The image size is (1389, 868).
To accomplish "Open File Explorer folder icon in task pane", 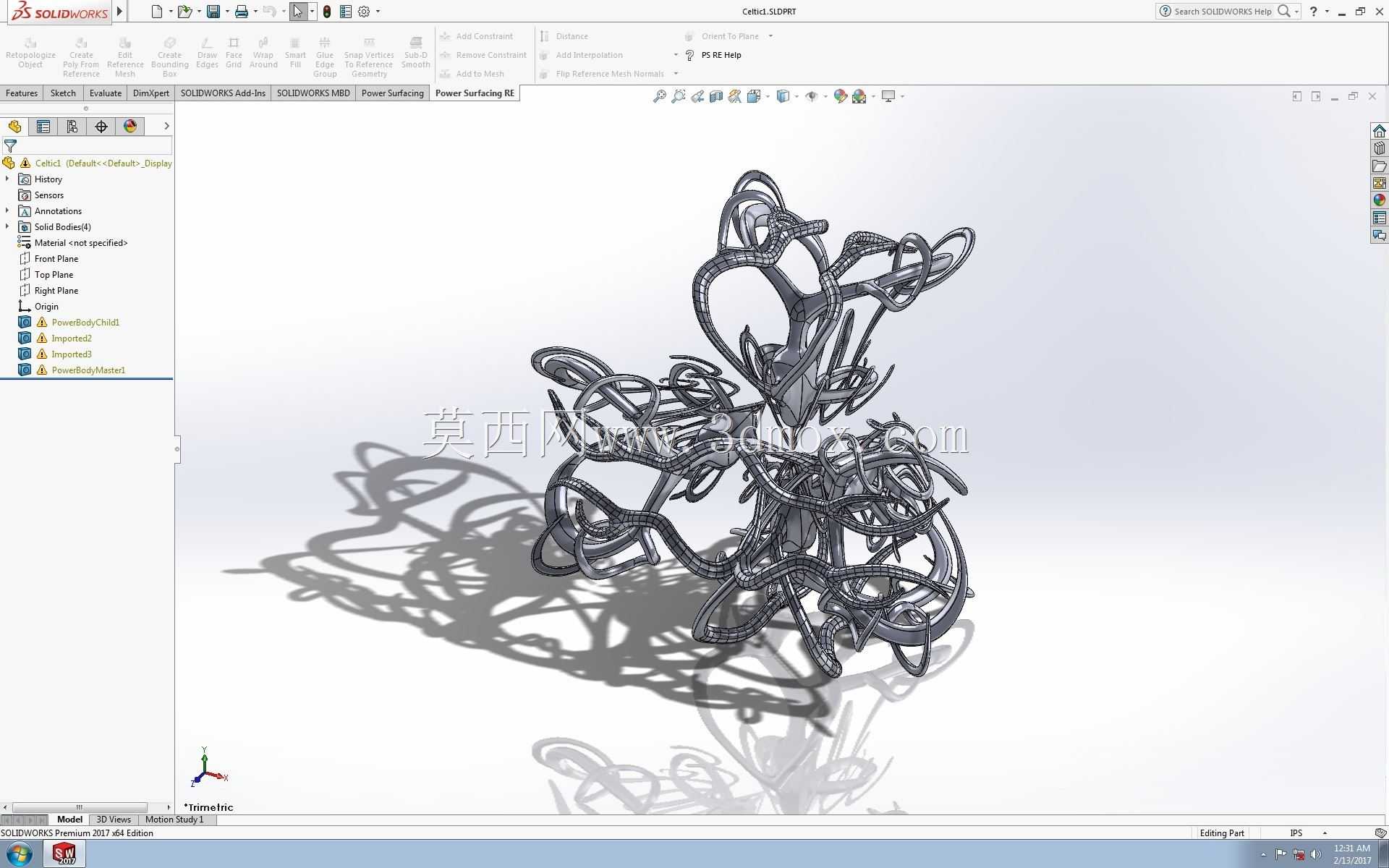I will click(1380, 166).
